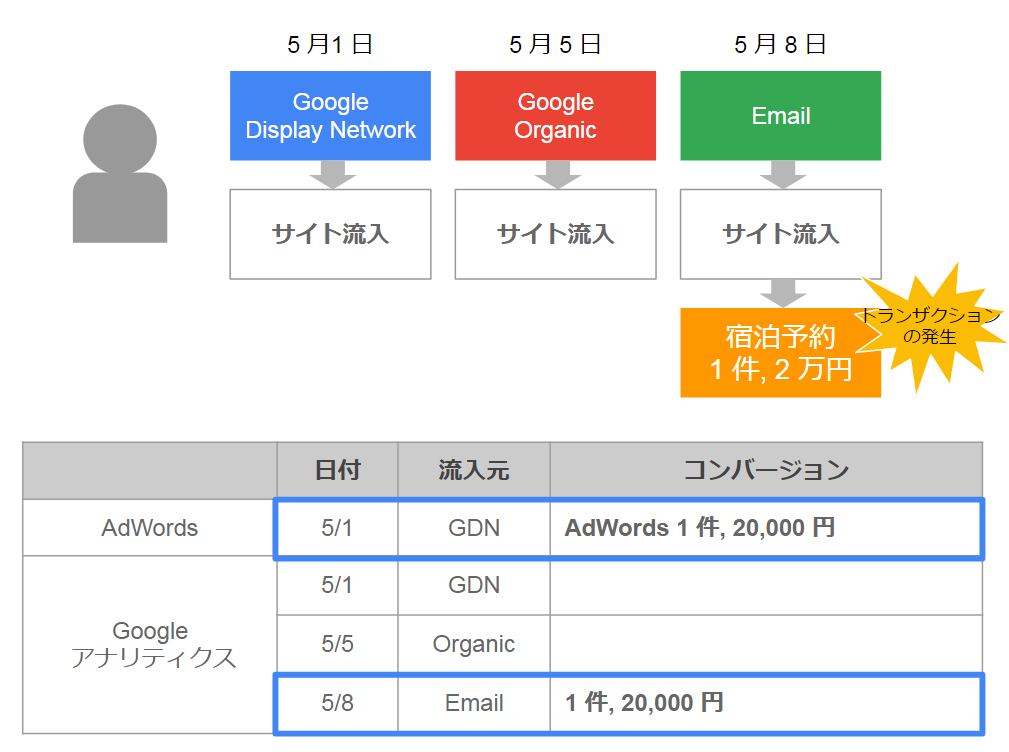Click GDN cell in Google Analytics rows
The image size is (1009, 752).
click(x=474, y=585)
